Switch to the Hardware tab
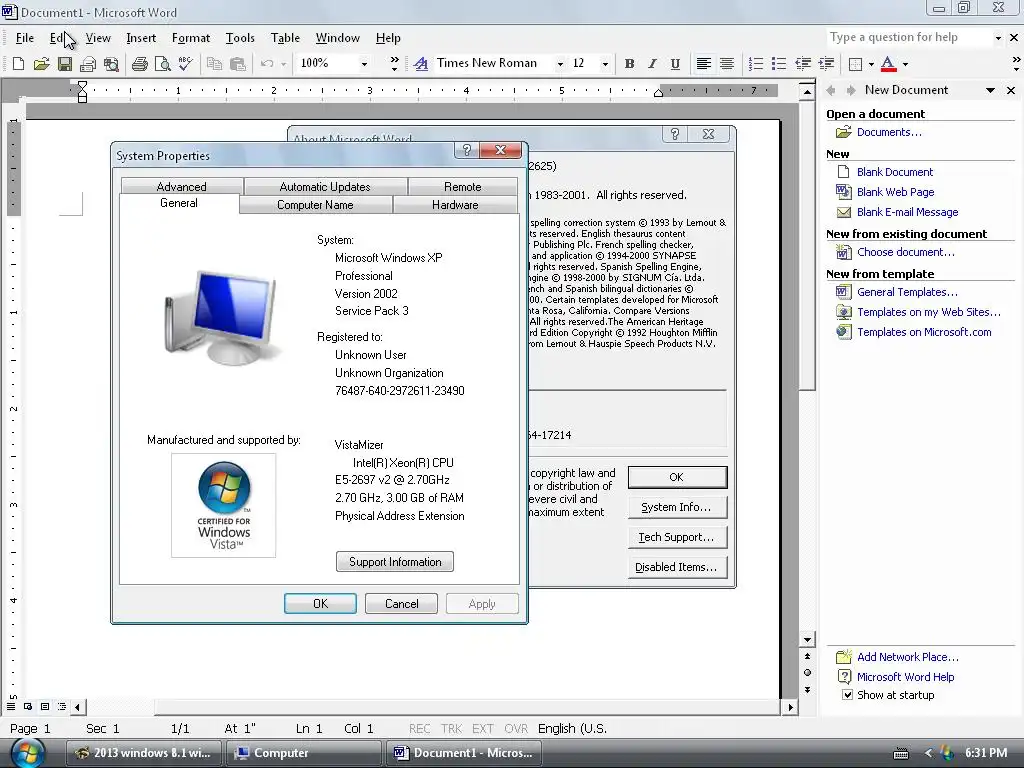The image size is (1024, 768). click(455, 205)
